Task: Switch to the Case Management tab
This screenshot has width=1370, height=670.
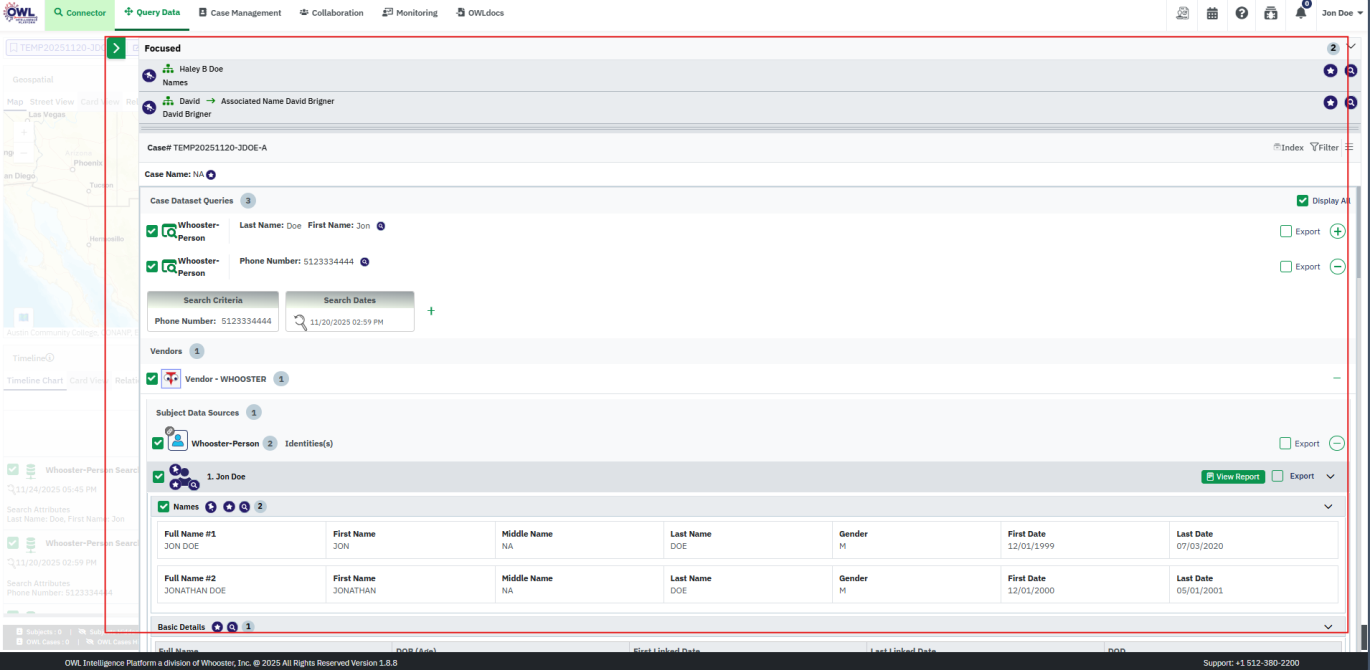Action: [x=239, y=13]
